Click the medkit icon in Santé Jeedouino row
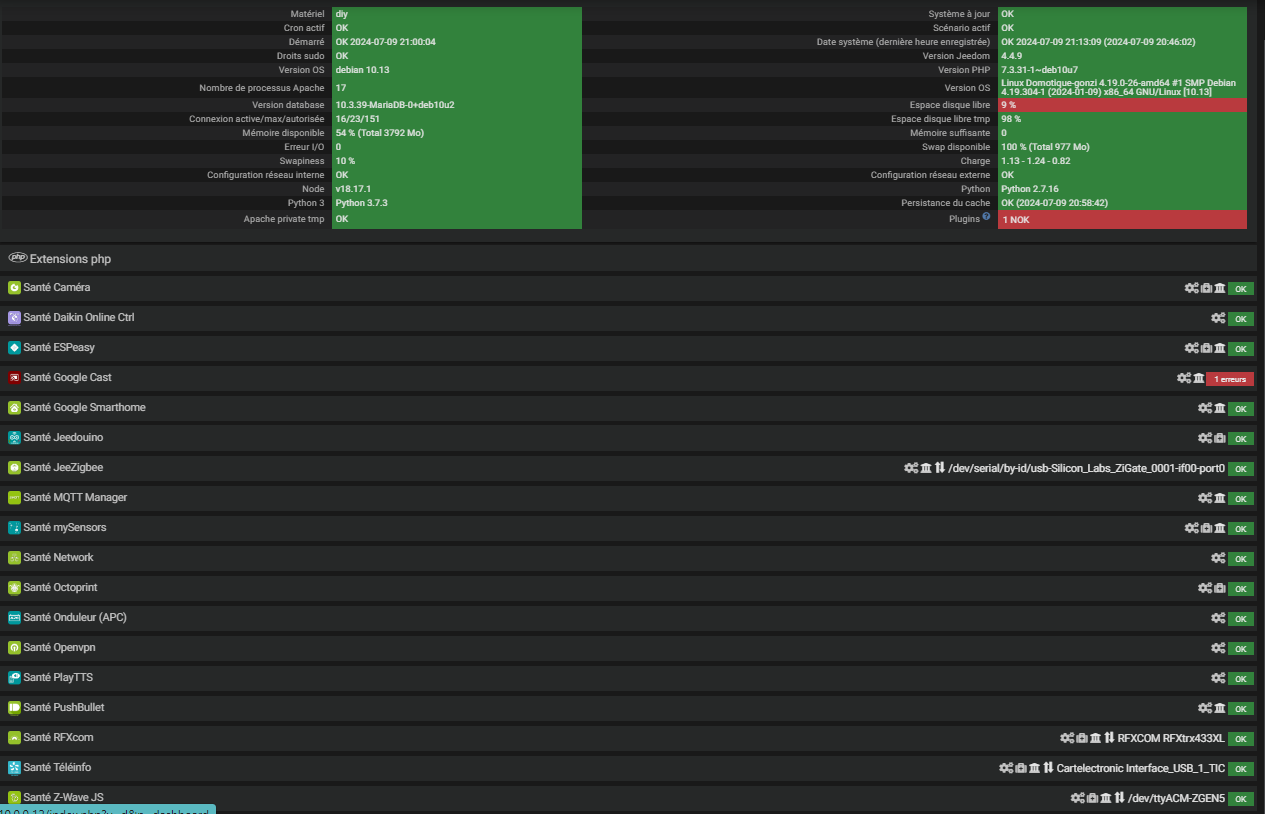This screenshot has height=814, width=1265. click(1220, 438)
